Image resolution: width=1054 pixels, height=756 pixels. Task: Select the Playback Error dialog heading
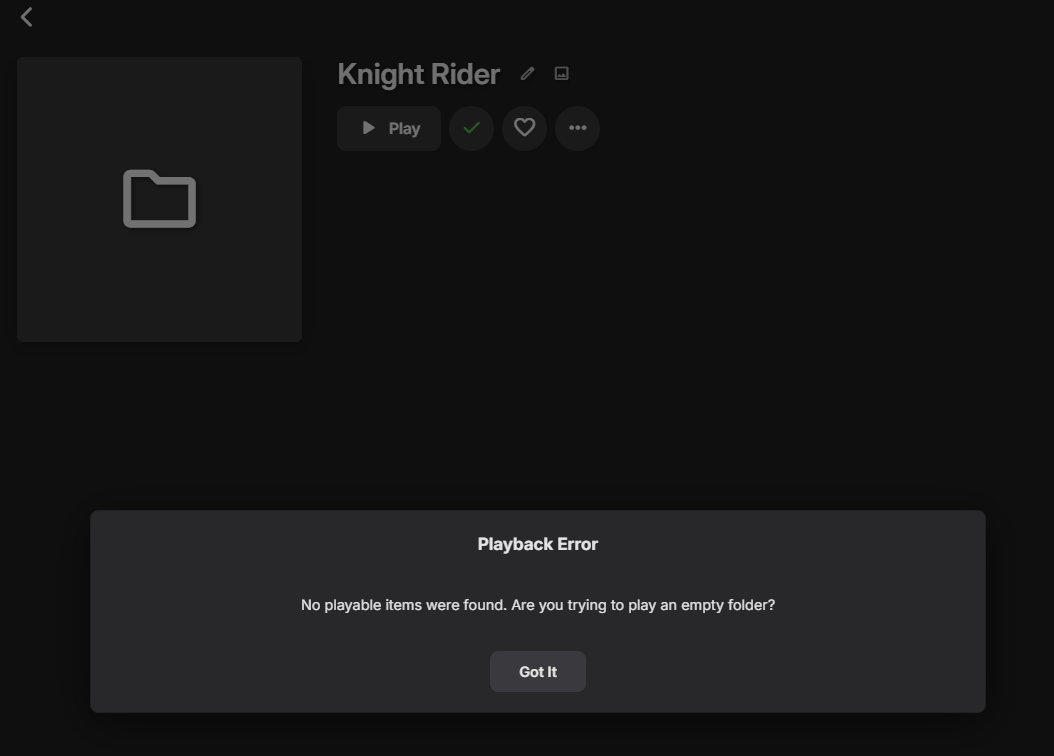pos(538,544)
